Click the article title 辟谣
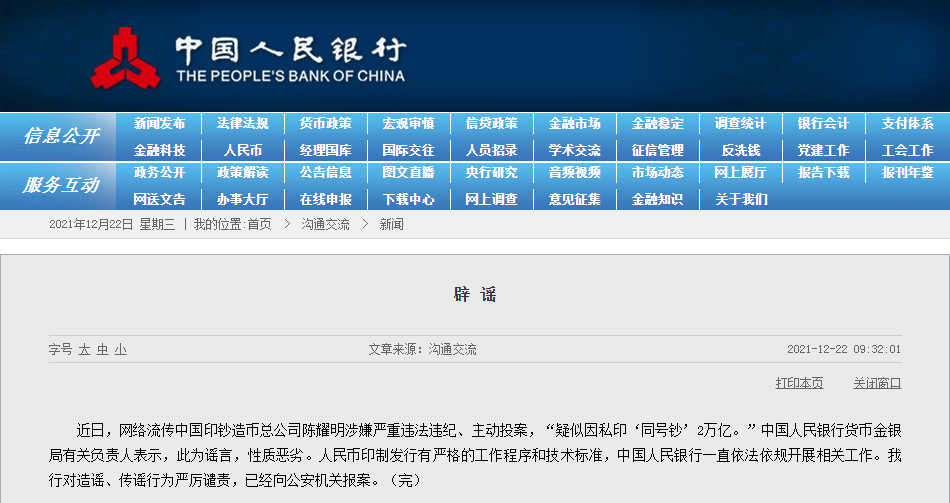This screenshot has height=503, width=950. point(475,295)
